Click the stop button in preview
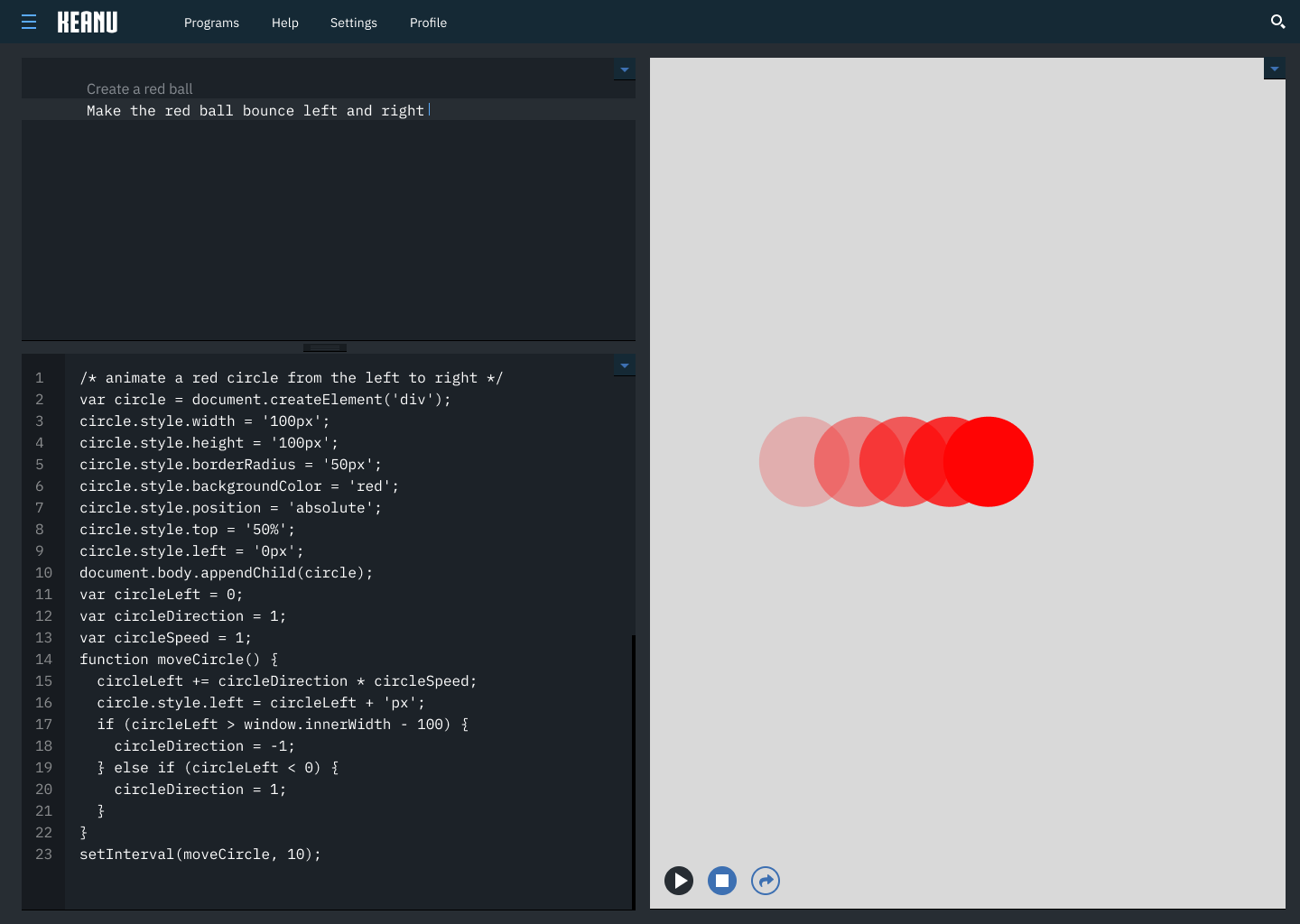 pyautogui.click(x=722, y=881)
